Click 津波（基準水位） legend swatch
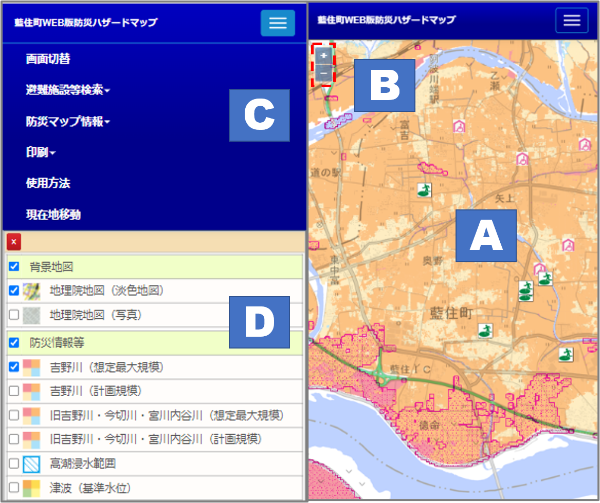The image size is (600, 503). [x=31, y=488]
